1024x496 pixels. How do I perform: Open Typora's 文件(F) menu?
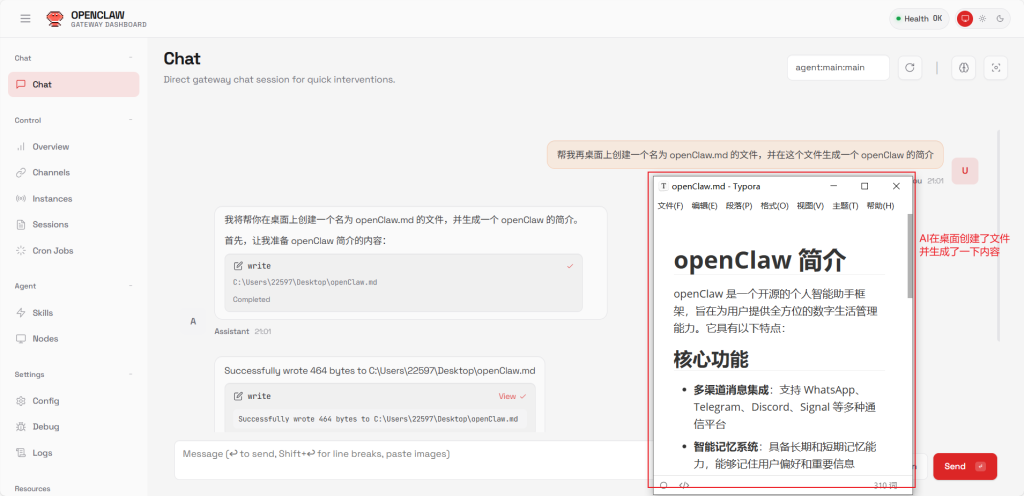coord(670,206)
